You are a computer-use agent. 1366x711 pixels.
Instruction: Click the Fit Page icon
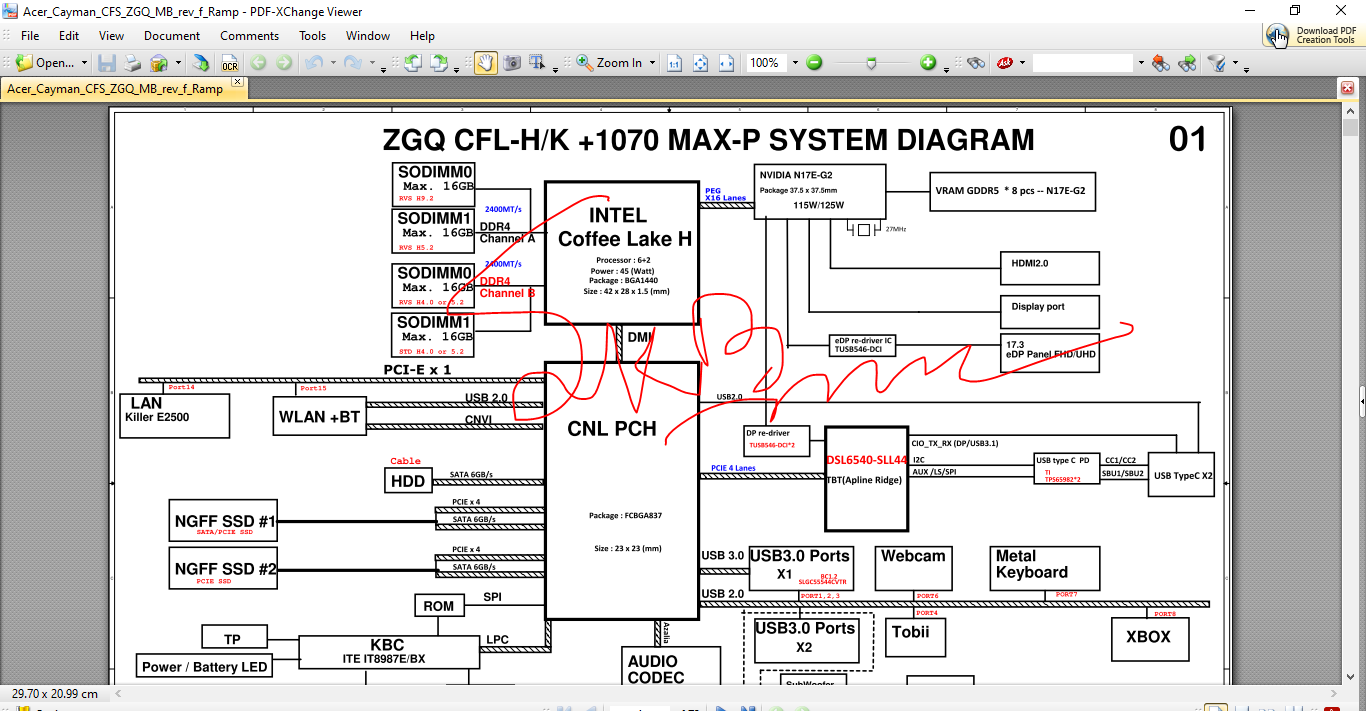point(701,63)
